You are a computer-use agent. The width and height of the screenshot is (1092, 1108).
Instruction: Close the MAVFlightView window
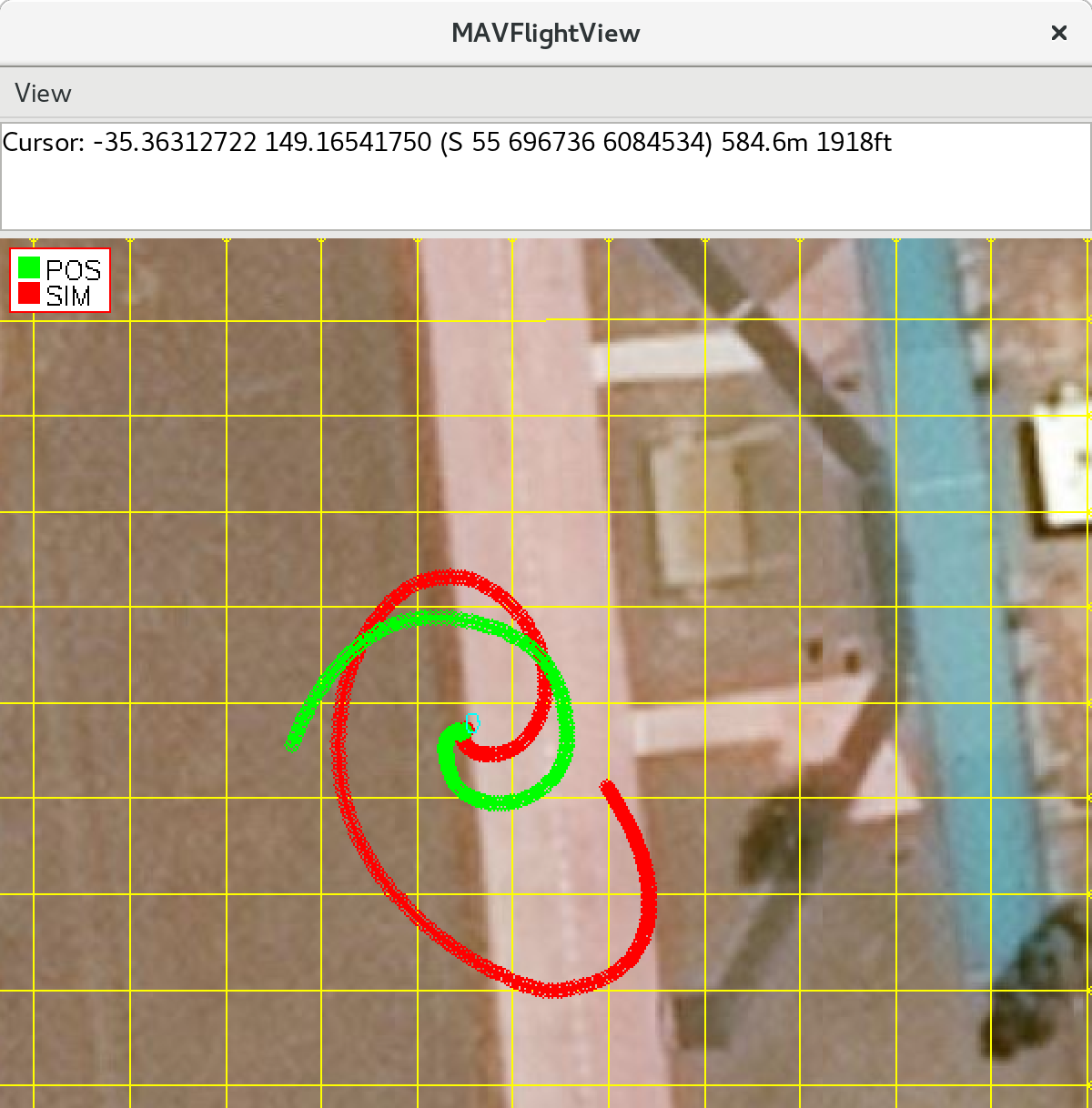(1059, 34)
